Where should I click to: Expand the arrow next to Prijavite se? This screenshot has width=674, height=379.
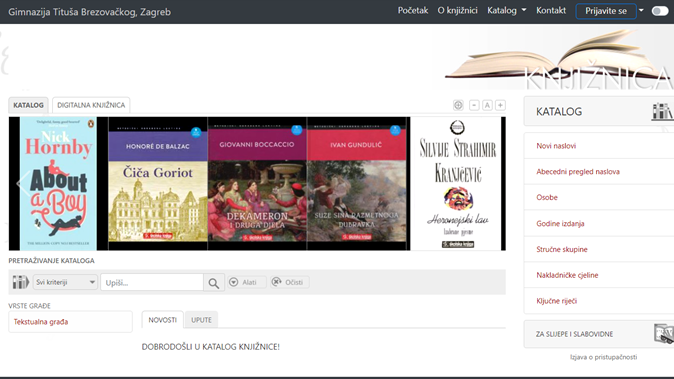(641, 10)
